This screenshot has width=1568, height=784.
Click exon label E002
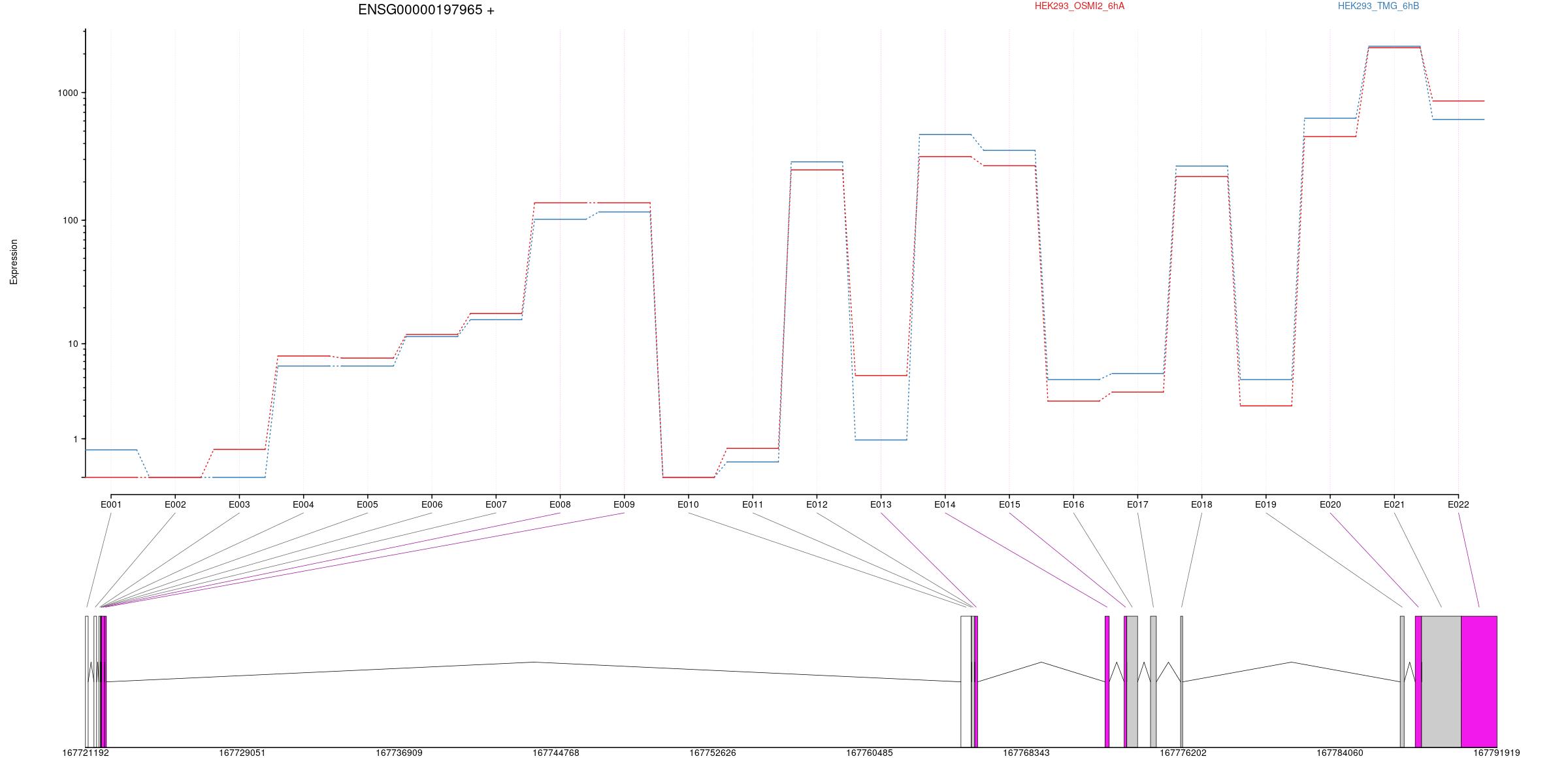point(175,504)
